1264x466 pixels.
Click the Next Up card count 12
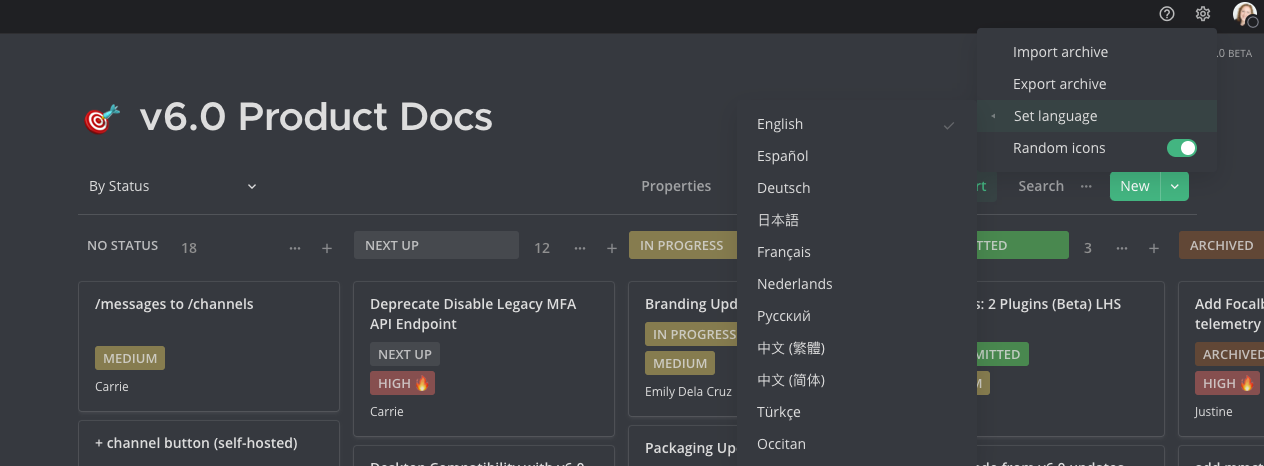542,248
